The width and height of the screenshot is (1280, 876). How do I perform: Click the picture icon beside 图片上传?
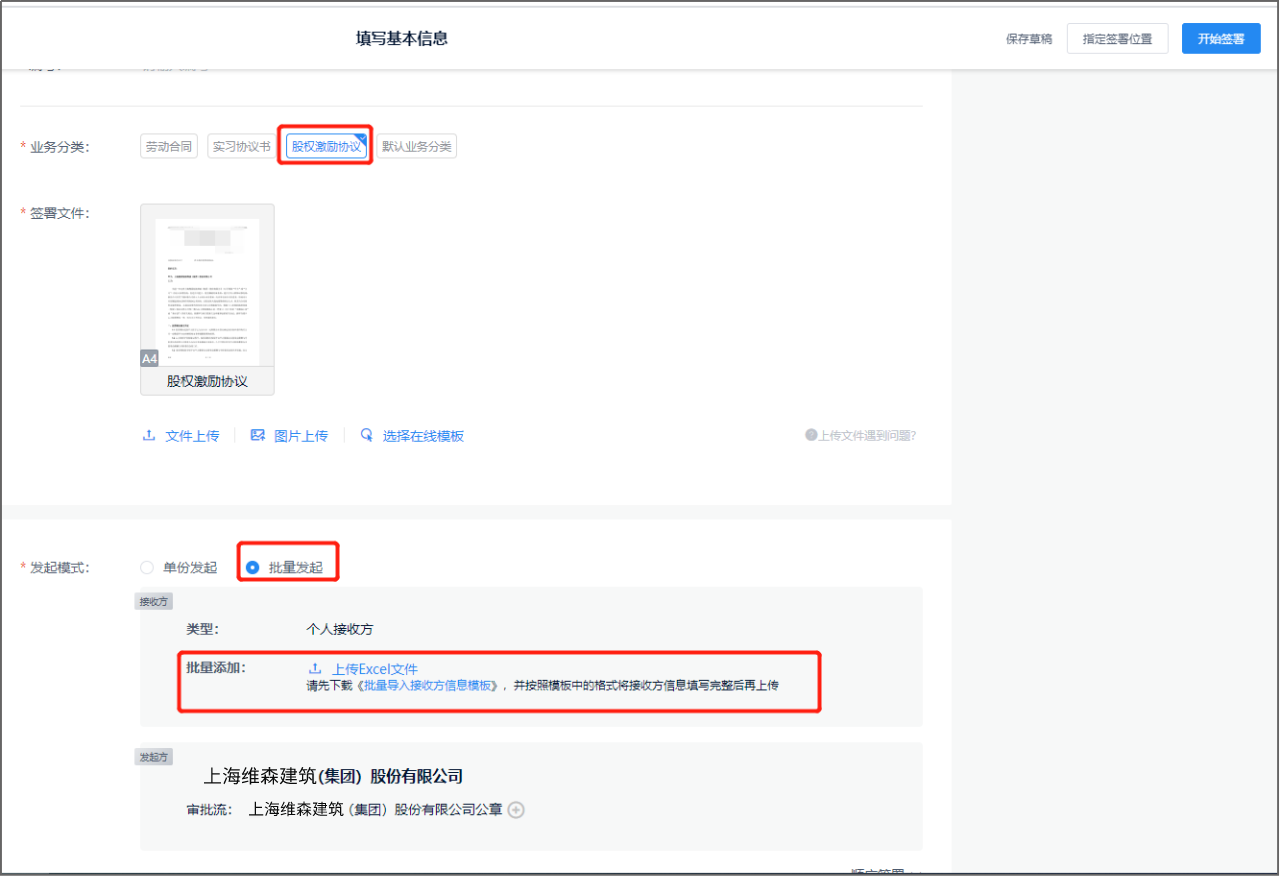[258, 436]
